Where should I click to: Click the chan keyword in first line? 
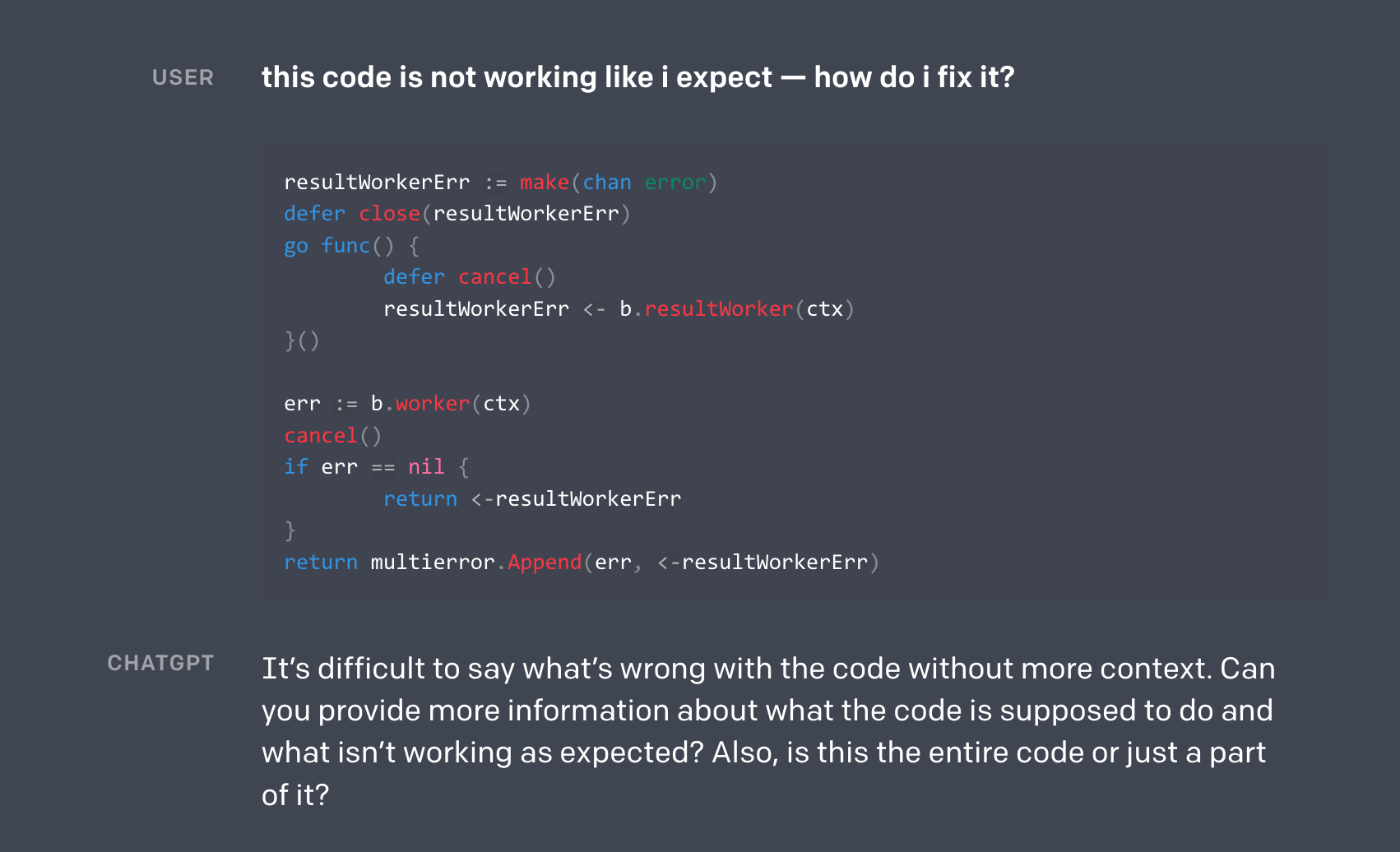pyautogui.click(x=607, y=183)
